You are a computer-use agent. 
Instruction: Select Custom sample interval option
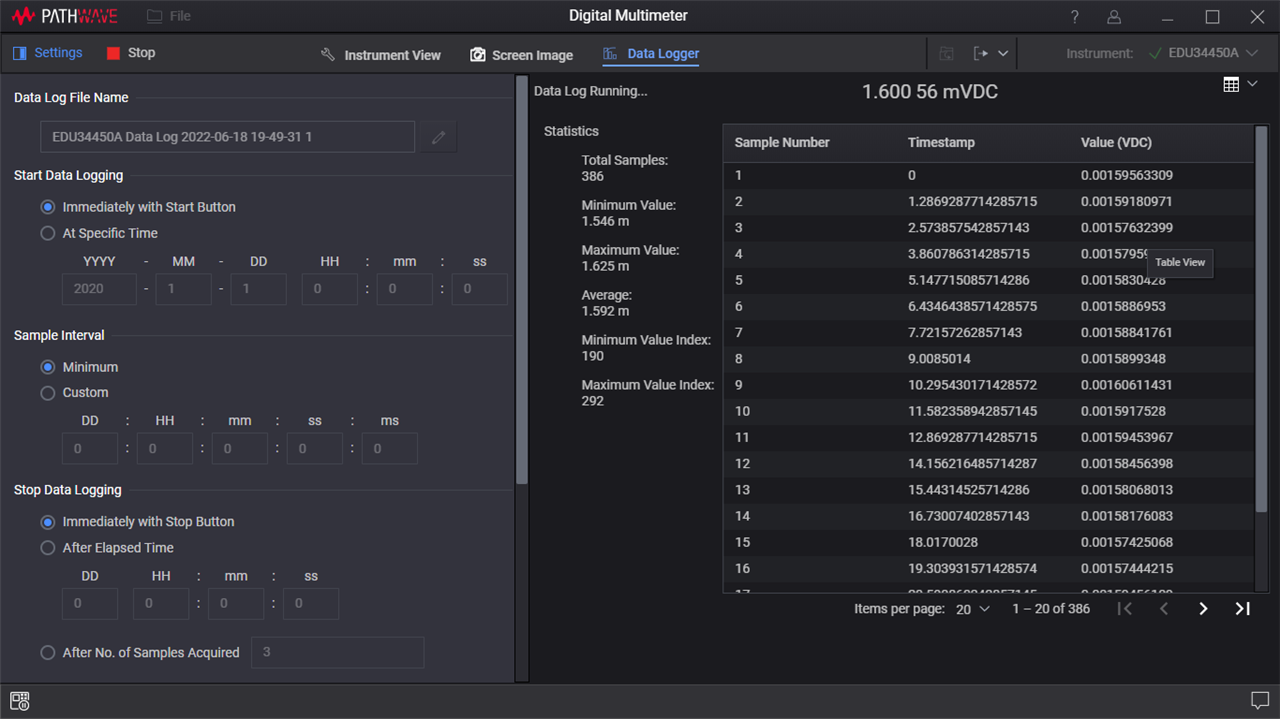pyautogui.click(x=74, y=393)
